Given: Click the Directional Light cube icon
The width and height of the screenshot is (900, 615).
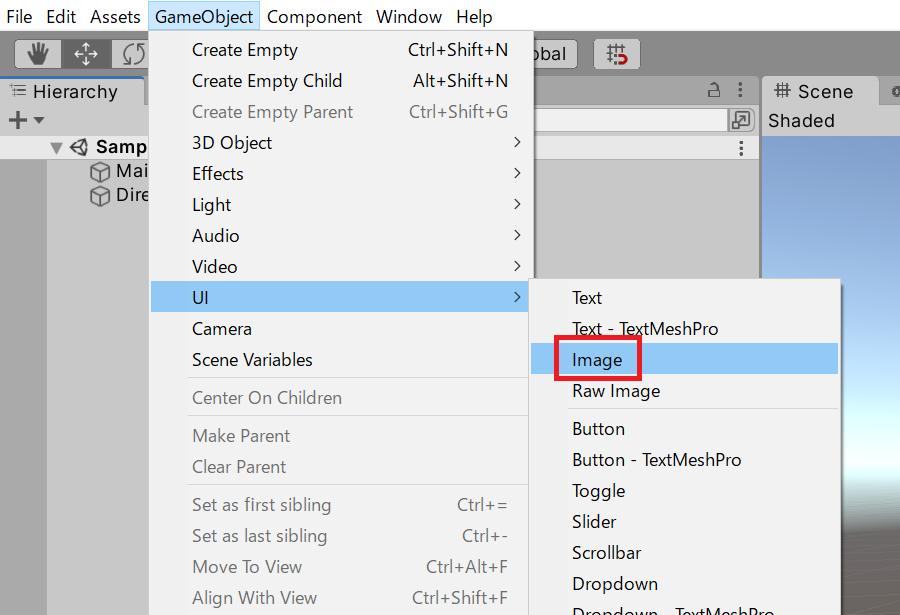Looking at the screenshot, I should pos(100,196).
